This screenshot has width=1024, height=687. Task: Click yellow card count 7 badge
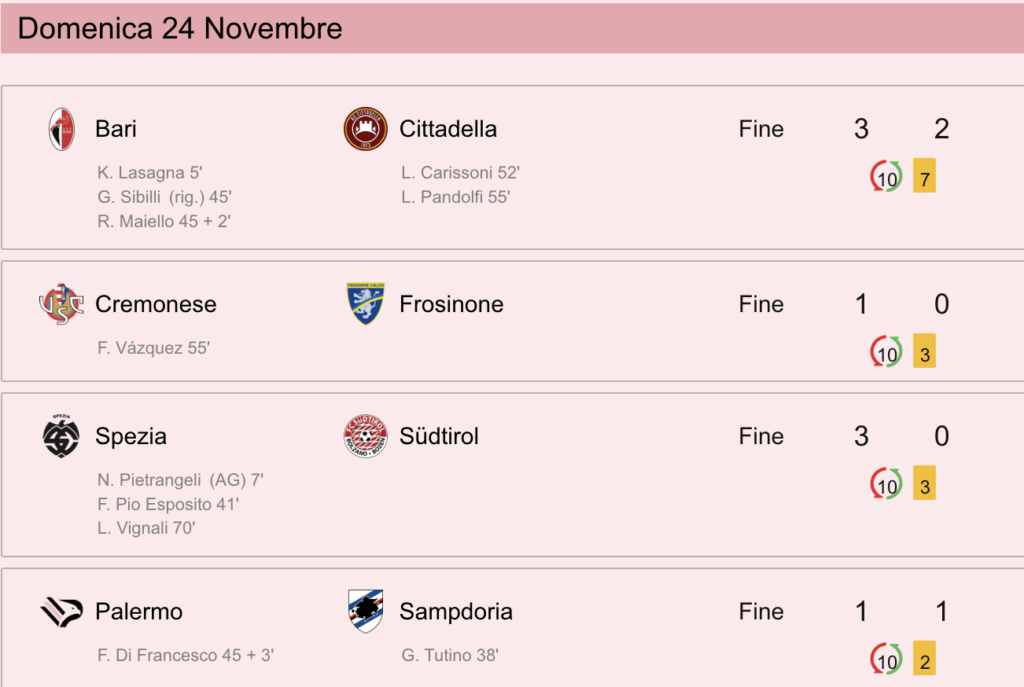tap(924, 176)
